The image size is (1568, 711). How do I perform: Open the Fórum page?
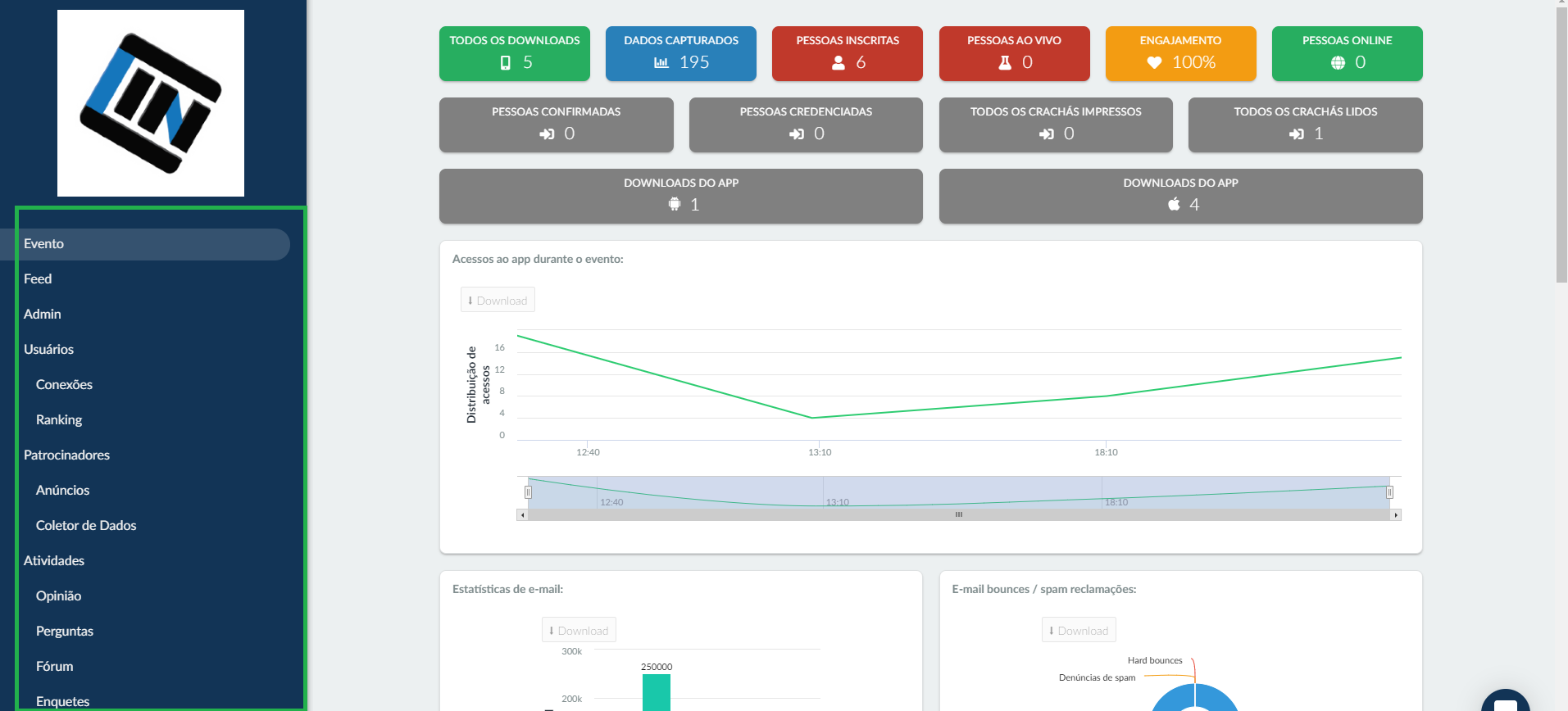[54, 667]
